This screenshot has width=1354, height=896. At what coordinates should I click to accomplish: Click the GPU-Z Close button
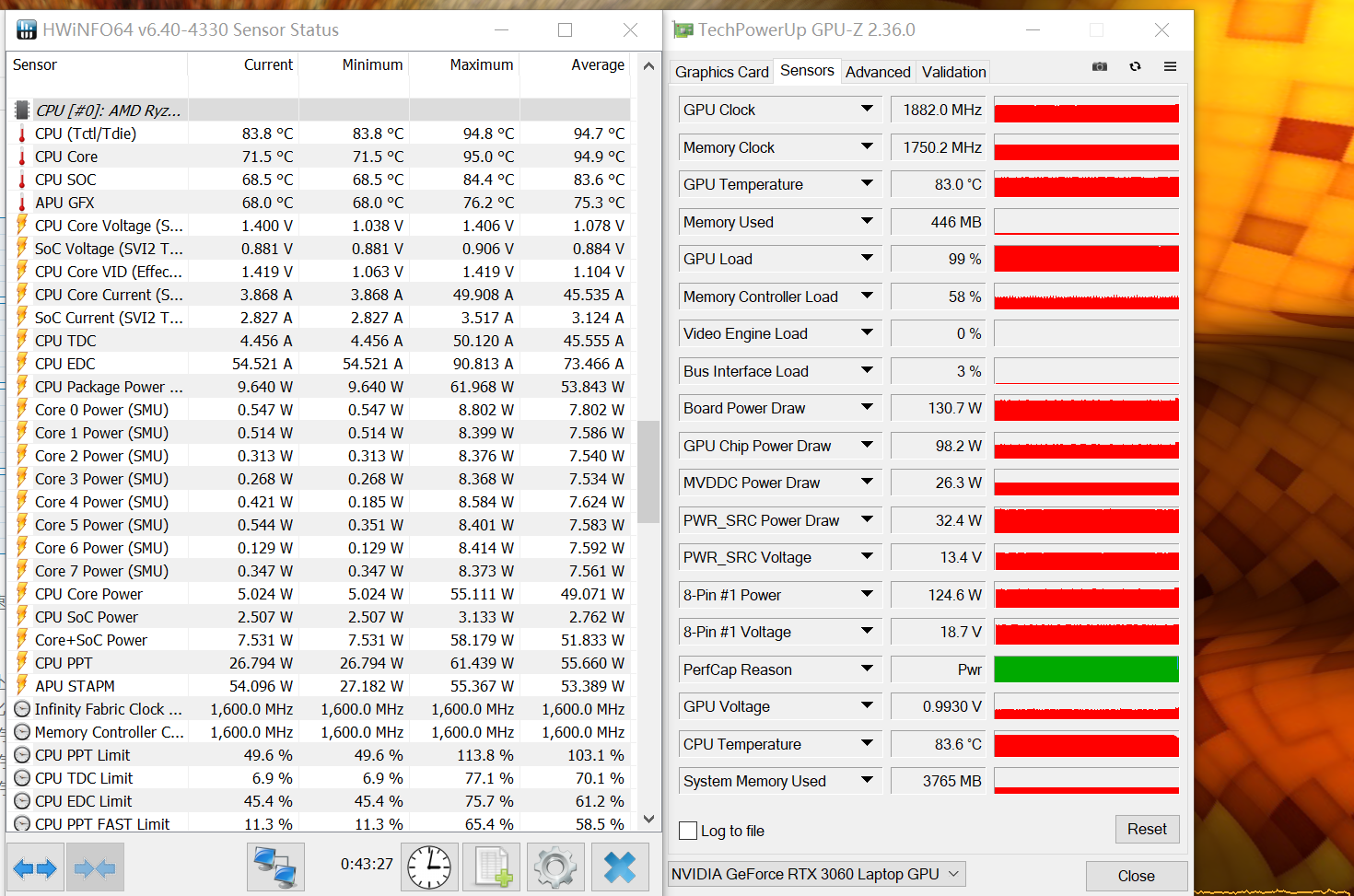pos(1136,876)
